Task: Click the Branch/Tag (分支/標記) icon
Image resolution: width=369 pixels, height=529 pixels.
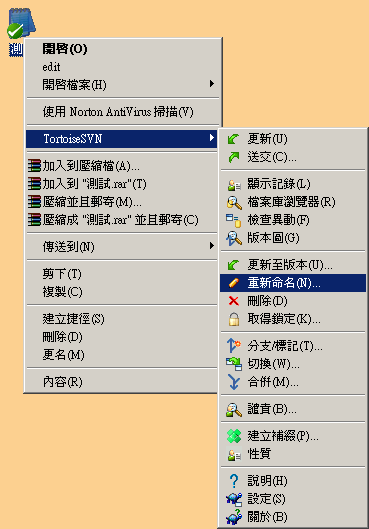Action: [234, 346]
